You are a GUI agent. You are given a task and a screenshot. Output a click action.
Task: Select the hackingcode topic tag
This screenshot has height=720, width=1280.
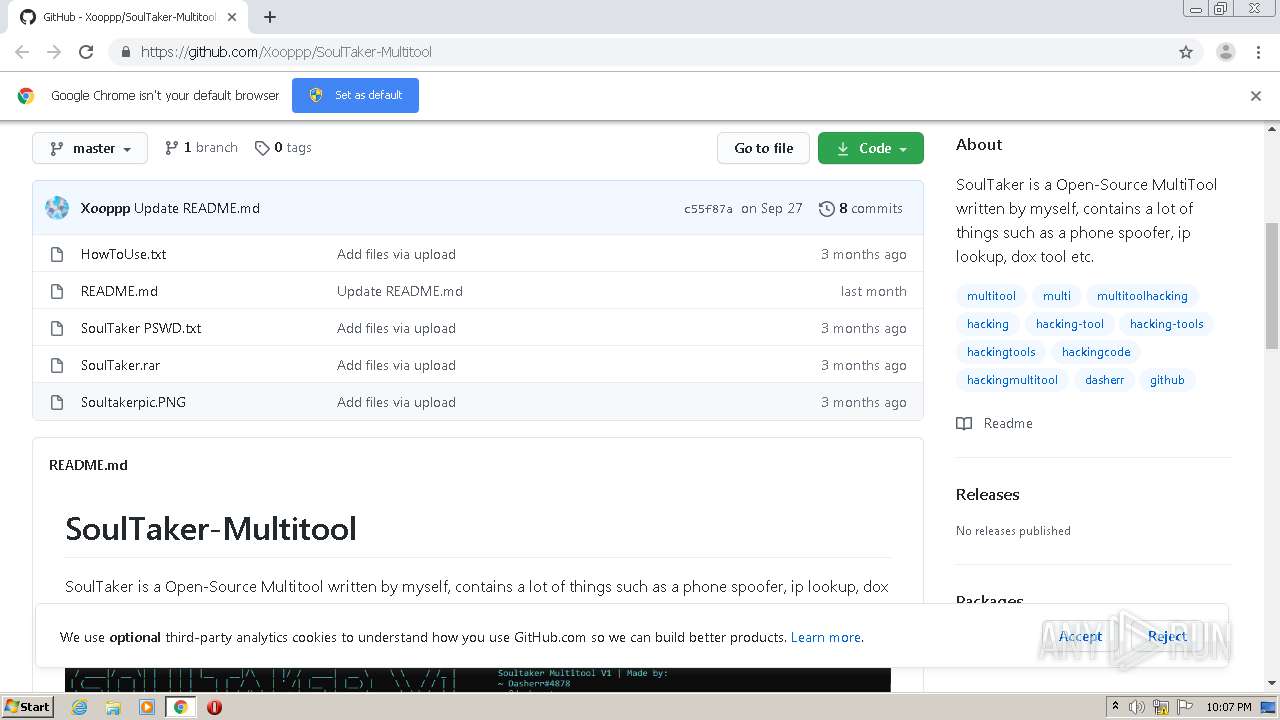click(x=1096, y=352)
